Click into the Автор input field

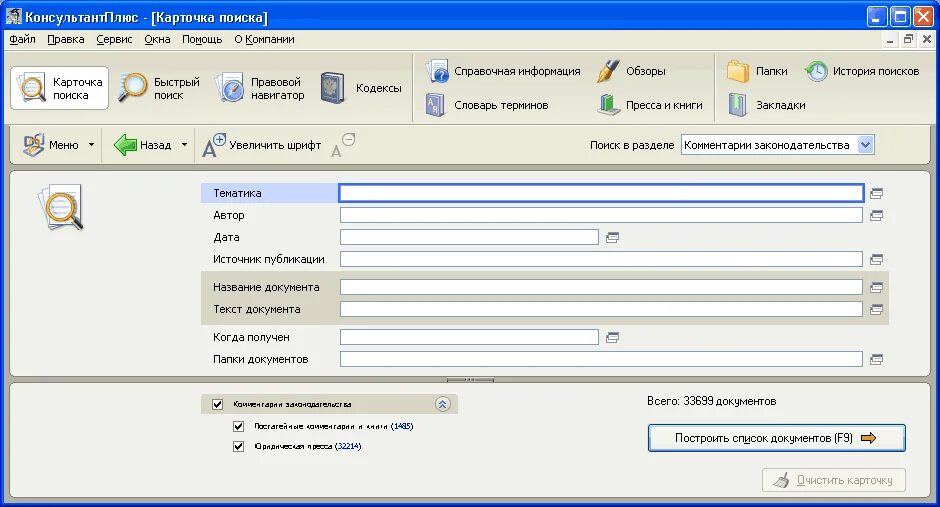(x=601, y=215)
